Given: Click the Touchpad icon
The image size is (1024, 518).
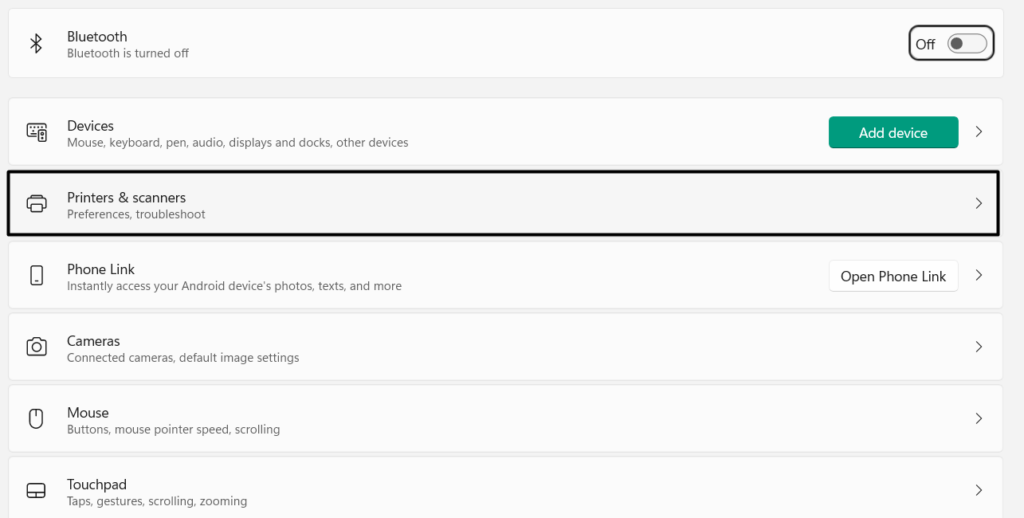Looking at the screenshot, I should click(x=37, y=491).
